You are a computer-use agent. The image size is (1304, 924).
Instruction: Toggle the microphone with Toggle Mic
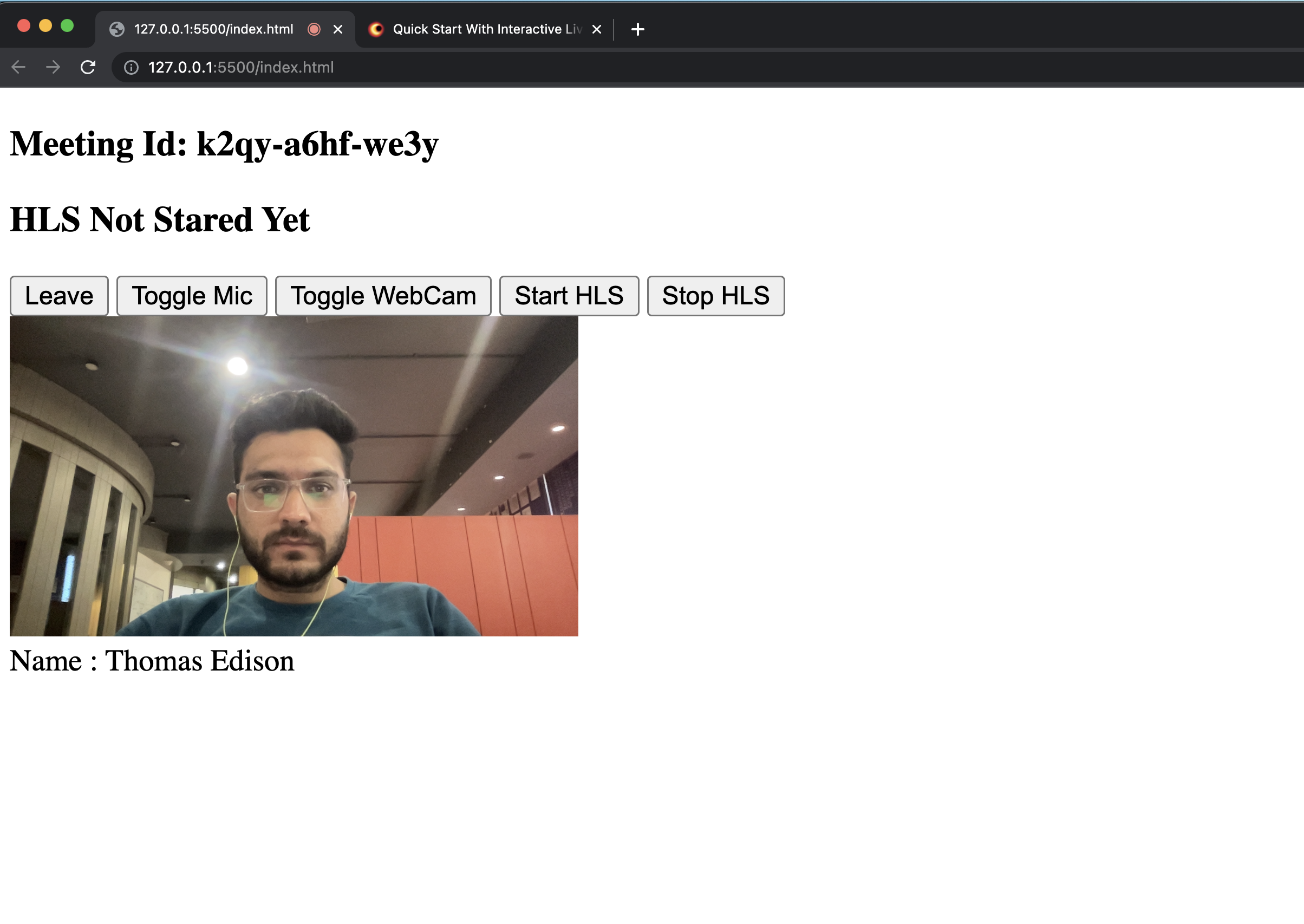click(x=192, y=296)
